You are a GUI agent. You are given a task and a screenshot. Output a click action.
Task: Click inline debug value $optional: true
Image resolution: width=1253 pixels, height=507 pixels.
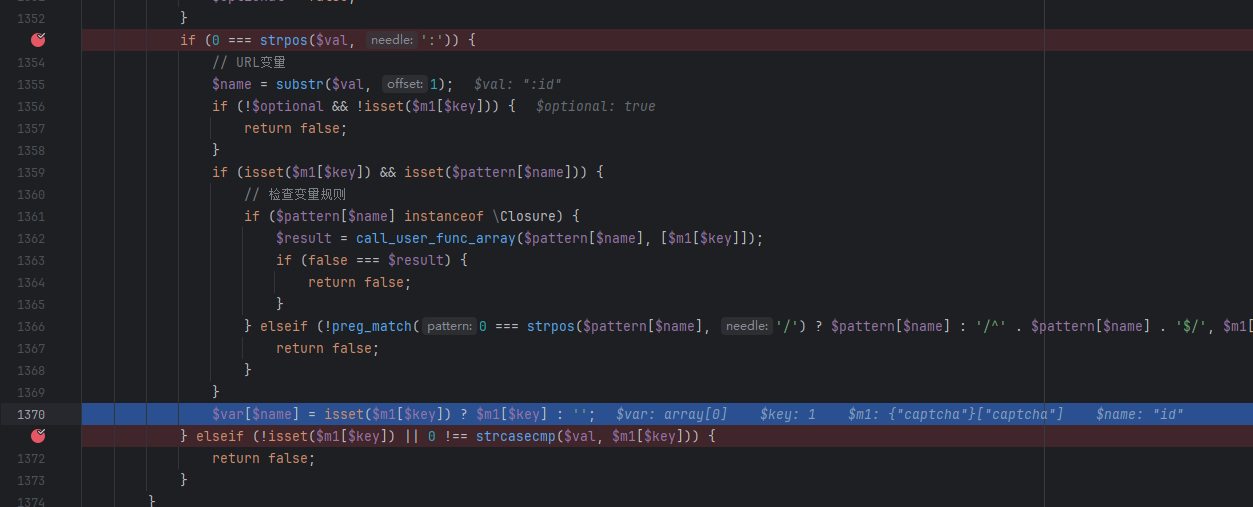(596, 106)
